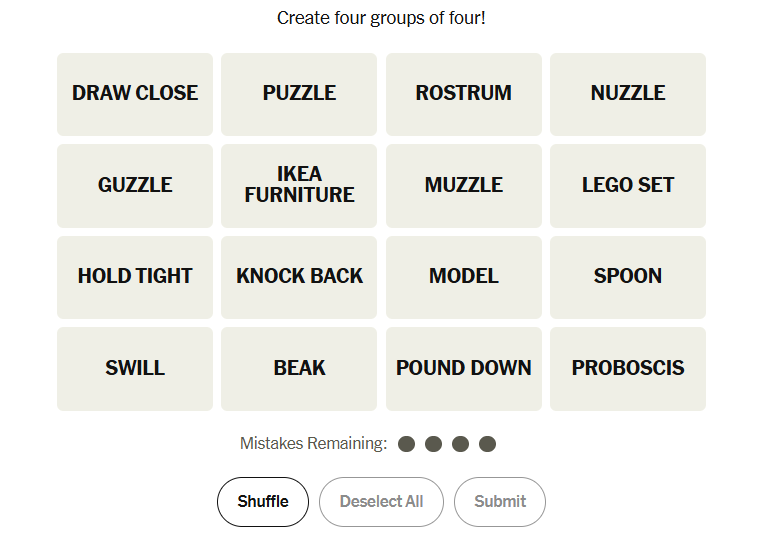Tap the HOLD TIGHT tile
This screenshot has width=762, height=560.
135,277
